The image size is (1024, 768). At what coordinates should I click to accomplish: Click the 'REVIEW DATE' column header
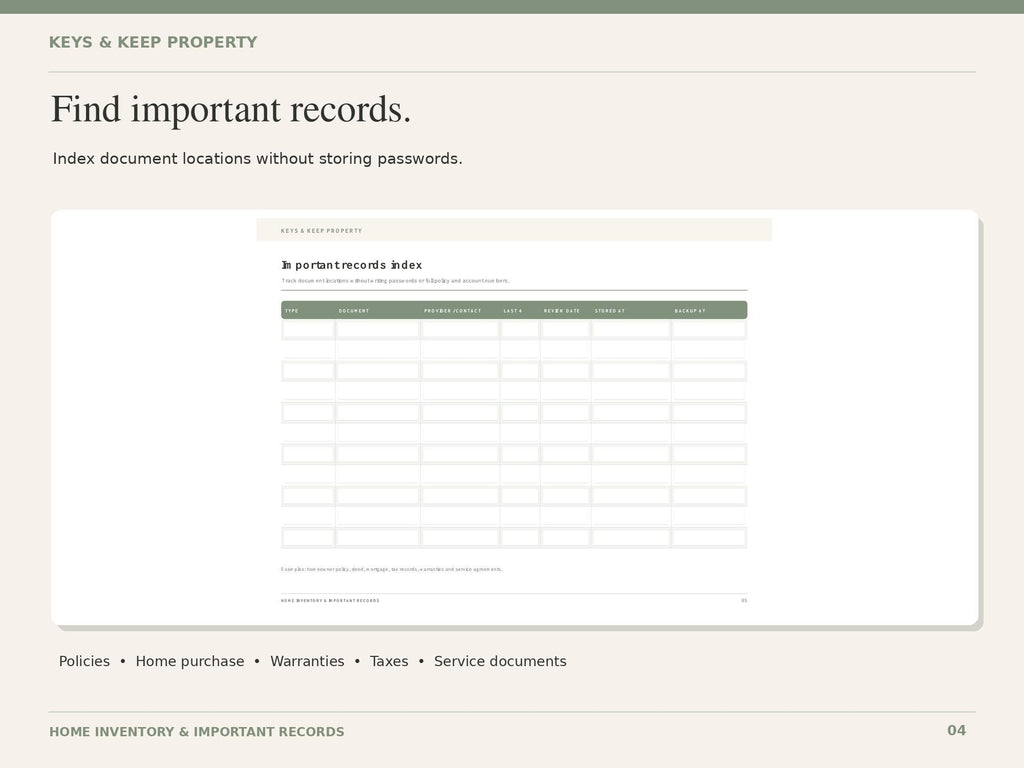[x=562, y=311]
